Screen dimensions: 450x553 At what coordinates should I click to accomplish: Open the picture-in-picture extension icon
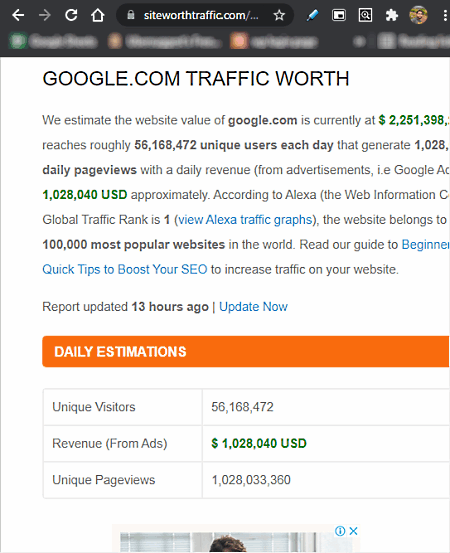click(x=339, y=15)
